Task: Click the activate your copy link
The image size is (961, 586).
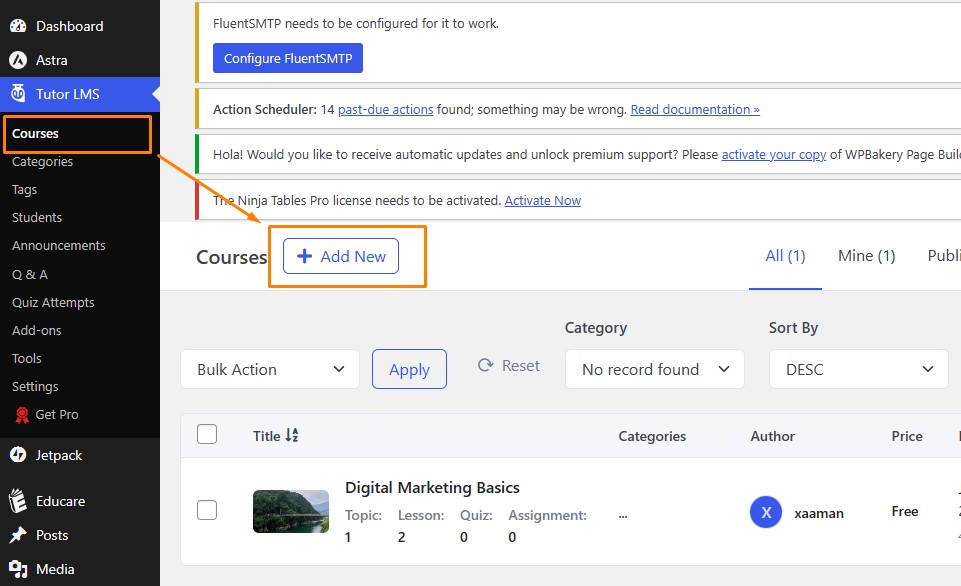Action: click(773, 154)
